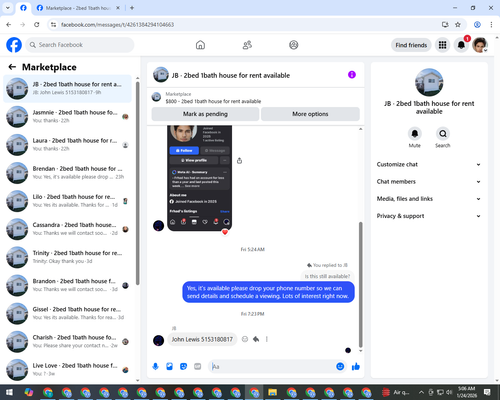Open a new browser tab
The height and width of the screenshot is (400, 500).
(132, 8)
